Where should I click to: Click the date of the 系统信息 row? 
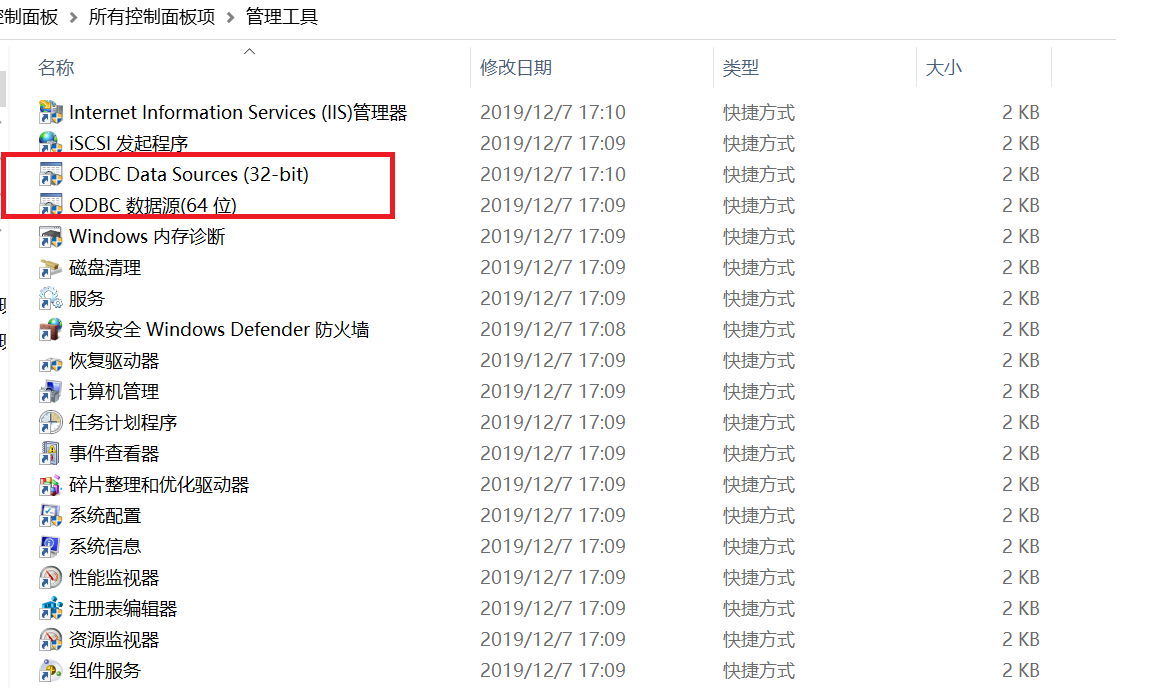coord(552,547)
